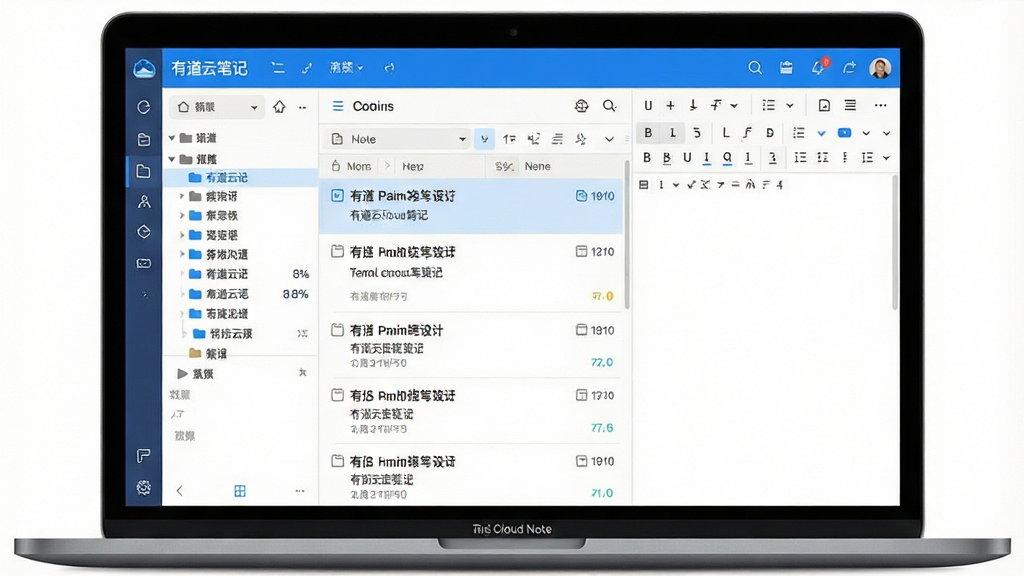Check the checkbox of the note scored 72.0
Screen dimensions: 1024x576
click(337, 330)
